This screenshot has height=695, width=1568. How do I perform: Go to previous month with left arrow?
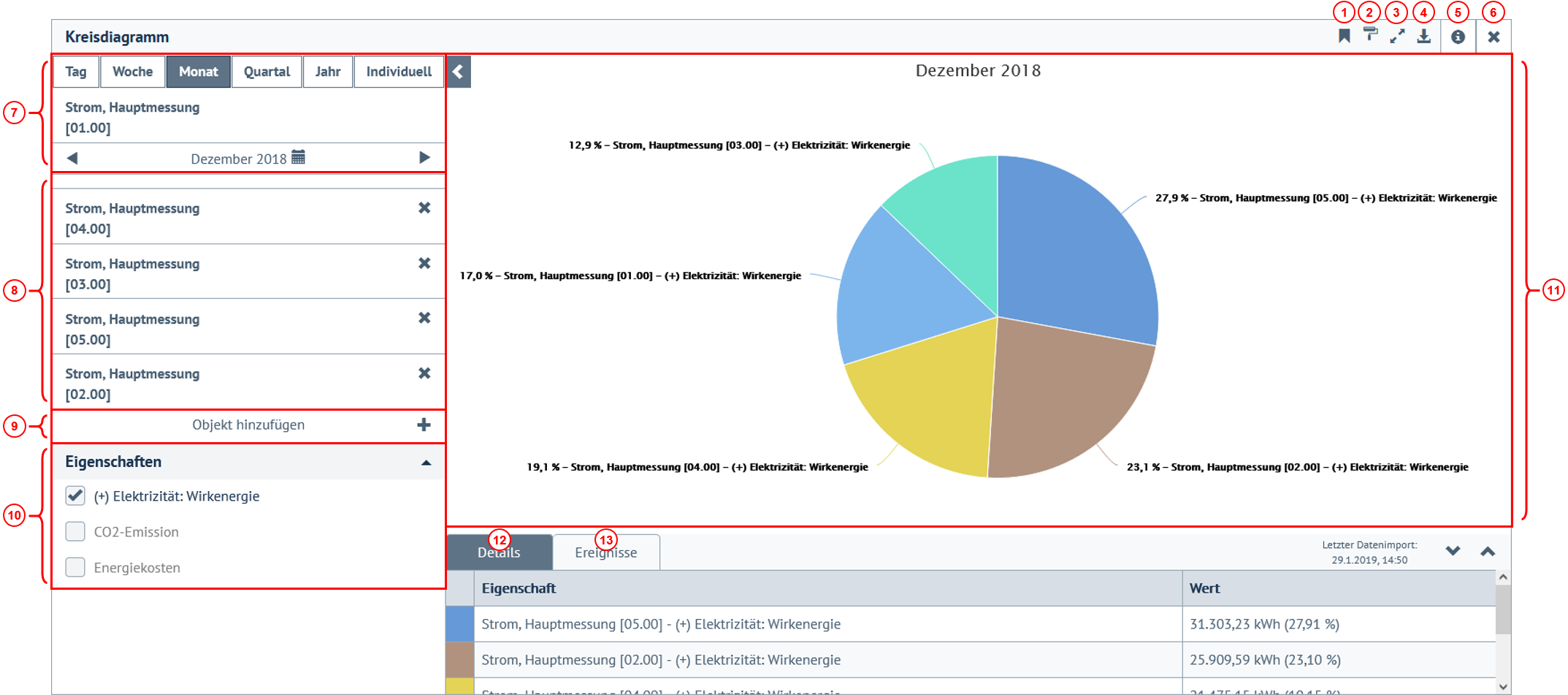[x=72, y=158]
